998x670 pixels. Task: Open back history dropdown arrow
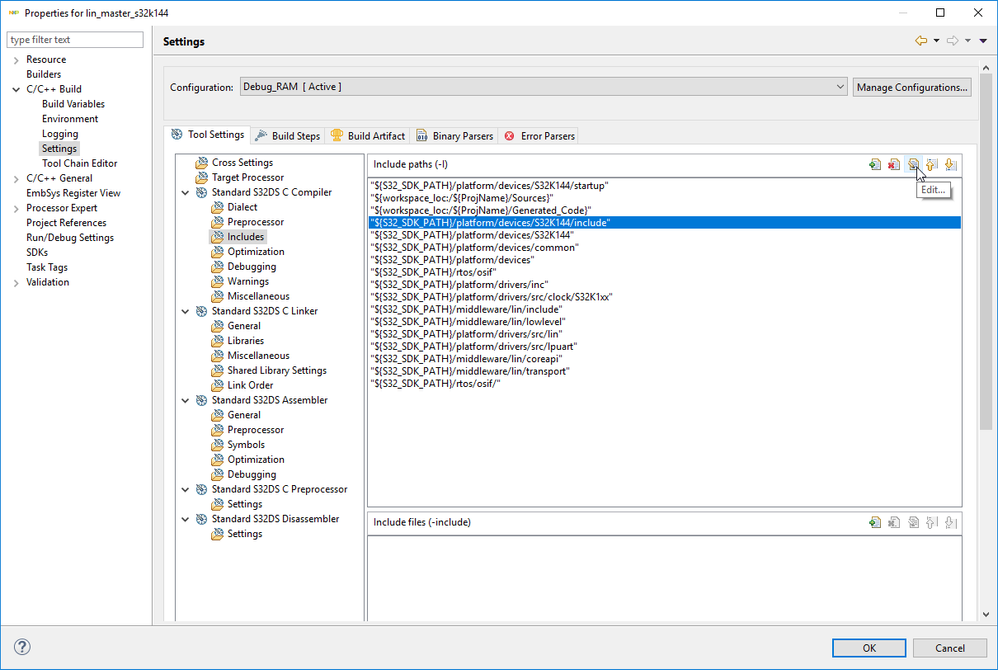tap(936, 41)
